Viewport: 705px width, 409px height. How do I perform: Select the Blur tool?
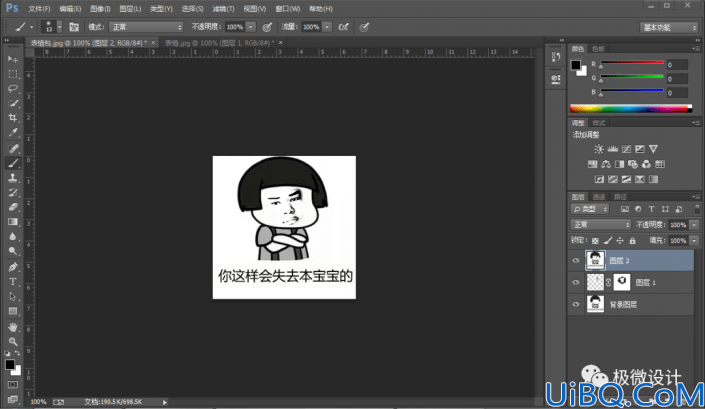tap(13, 236)
